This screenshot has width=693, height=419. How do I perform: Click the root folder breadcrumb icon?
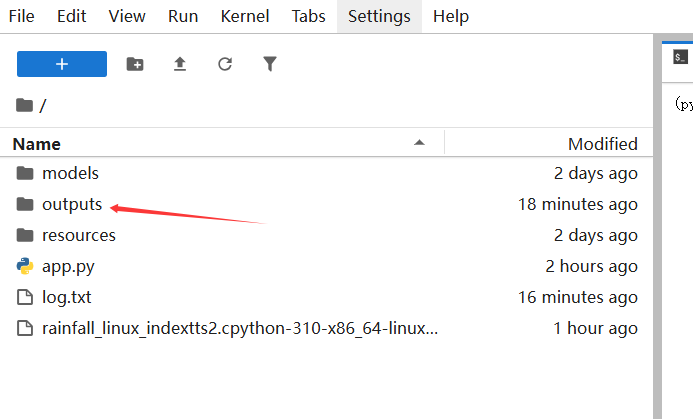[25, 105]
